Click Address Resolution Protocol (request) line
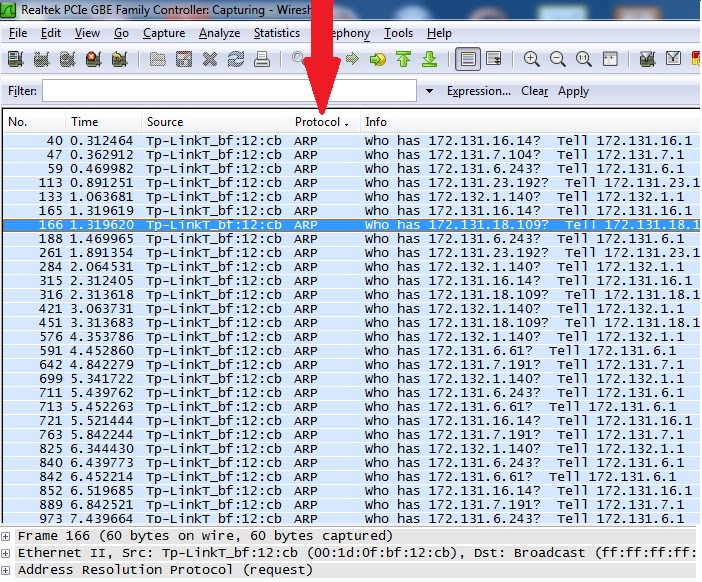 (165, 570)
